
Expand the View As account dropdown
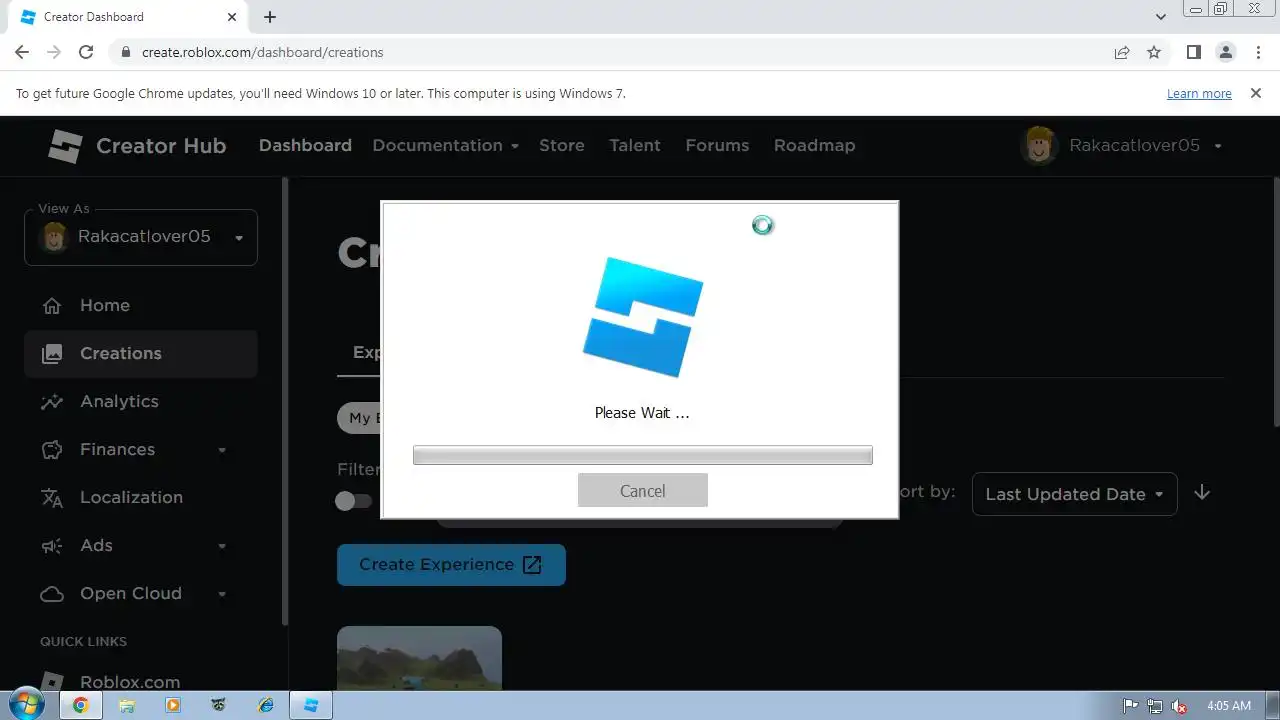coord(140,237)
